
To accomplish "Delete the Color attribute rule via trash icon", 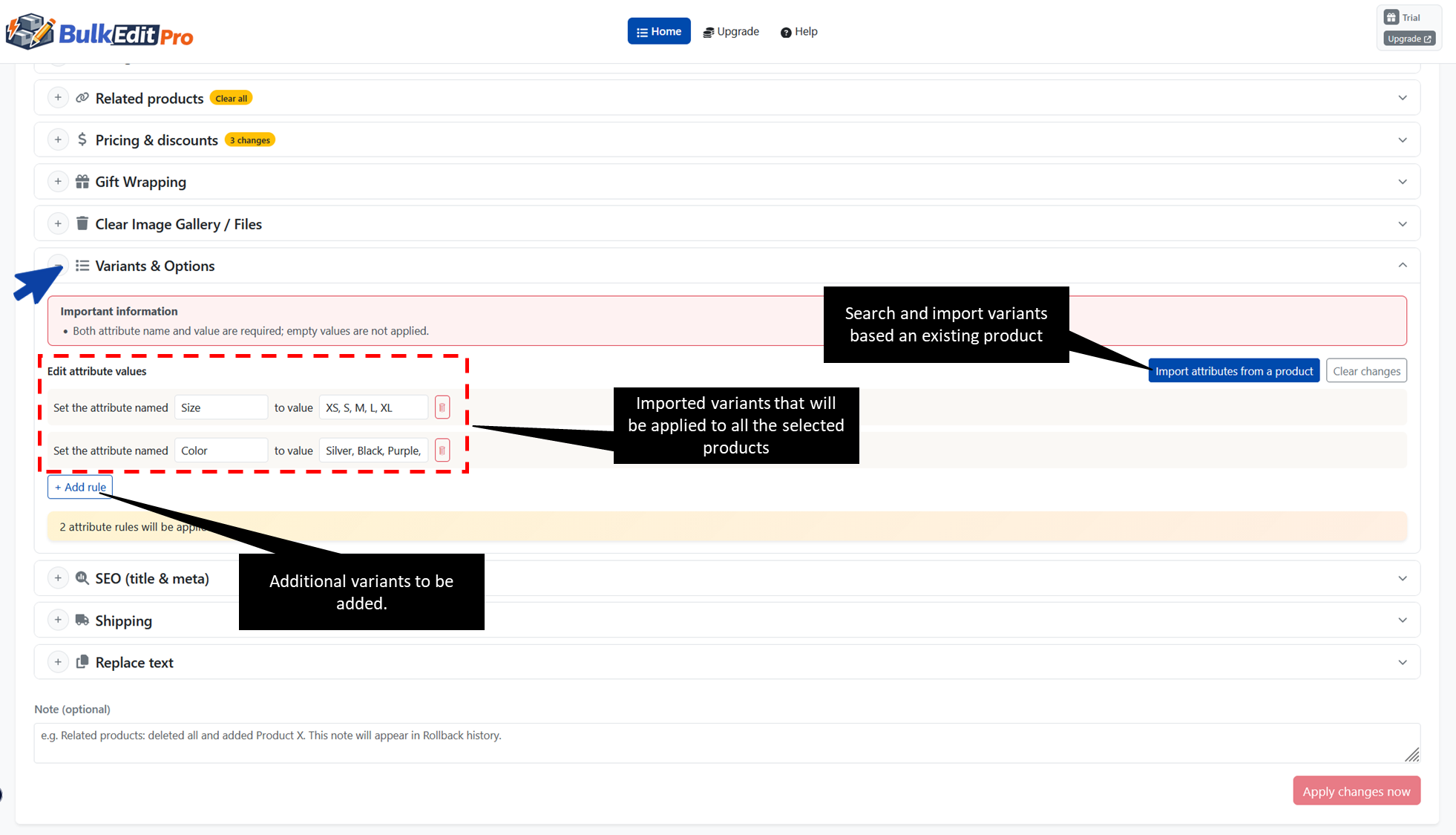I will point(442,450).
